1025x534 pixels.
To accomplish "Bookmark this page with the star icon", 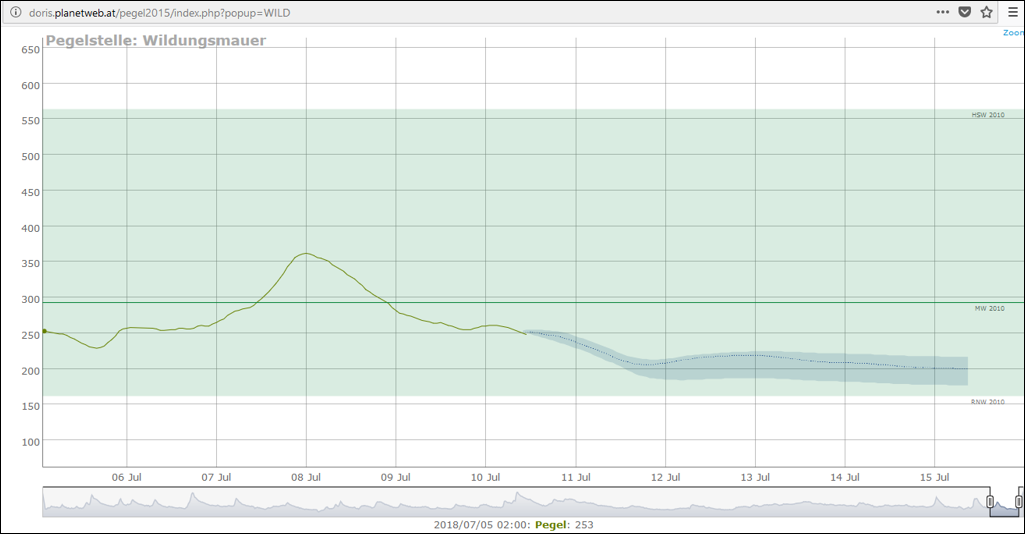I will click(x=986, y=12).
